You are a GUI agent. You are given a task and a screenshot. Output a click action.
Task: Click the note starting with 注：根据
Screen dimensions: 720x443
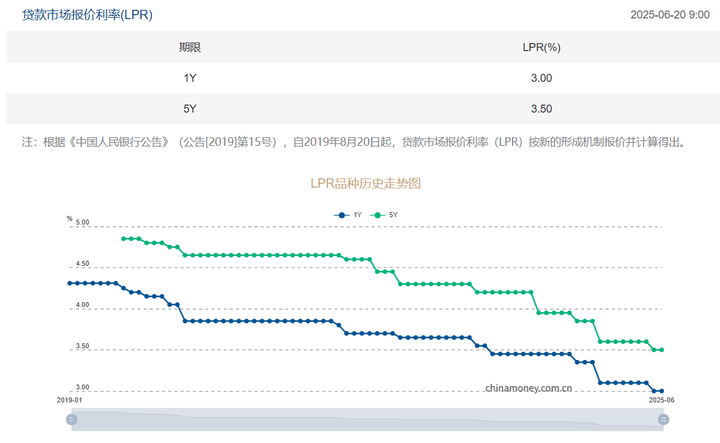click(x=354, y=142)
